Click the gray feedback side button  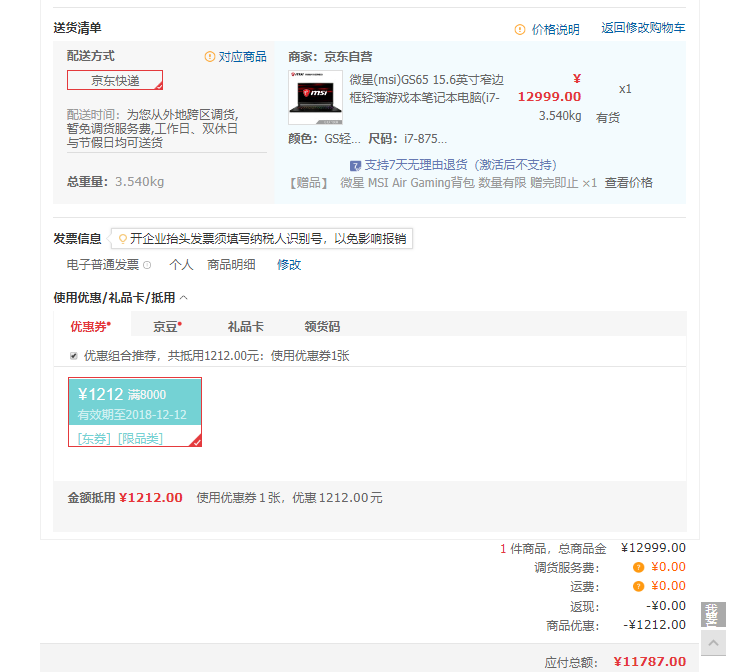pos(713,614)
